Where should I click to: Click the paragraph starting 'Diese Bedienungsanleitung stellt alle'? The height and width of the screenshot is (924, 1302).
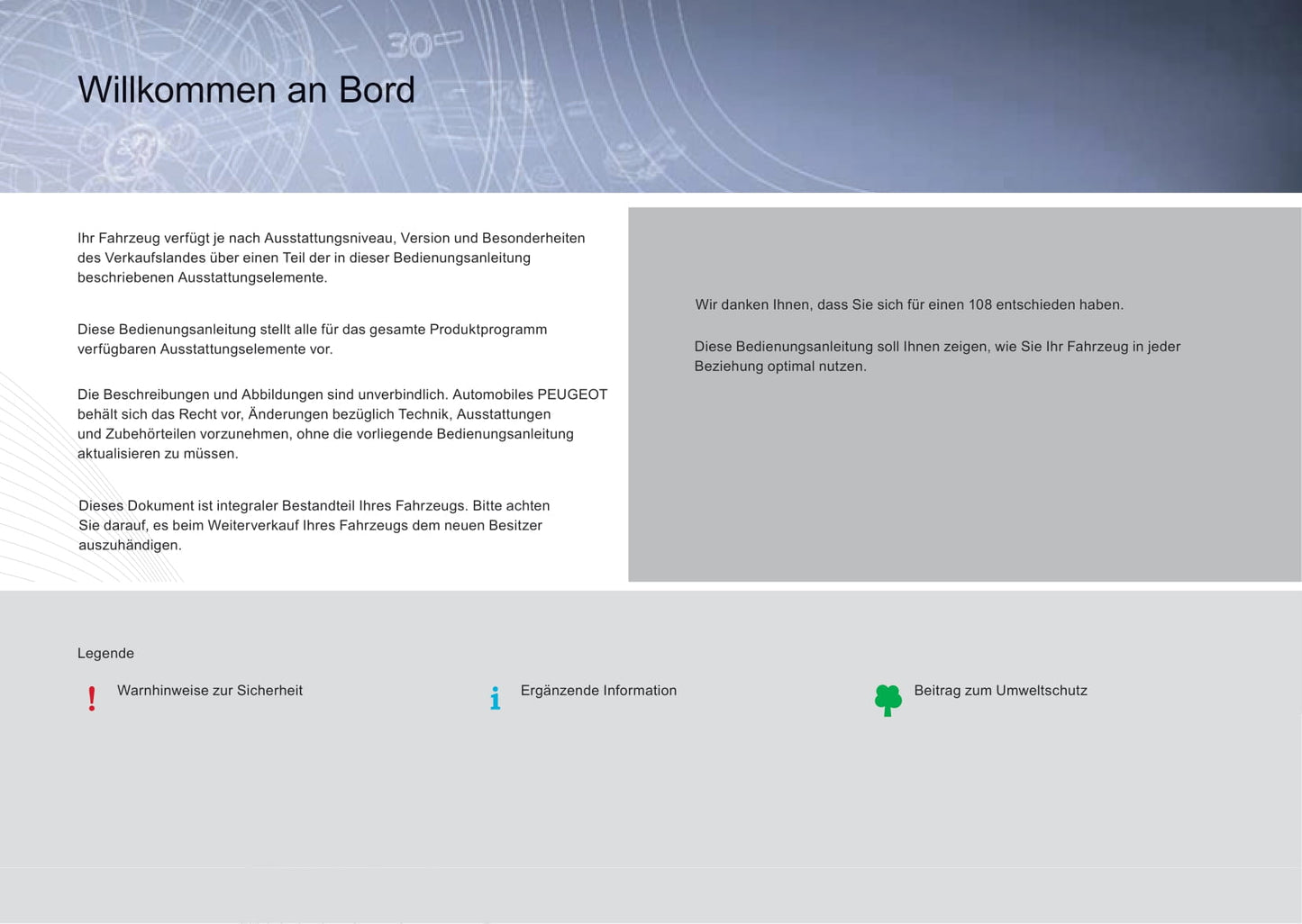312,340
